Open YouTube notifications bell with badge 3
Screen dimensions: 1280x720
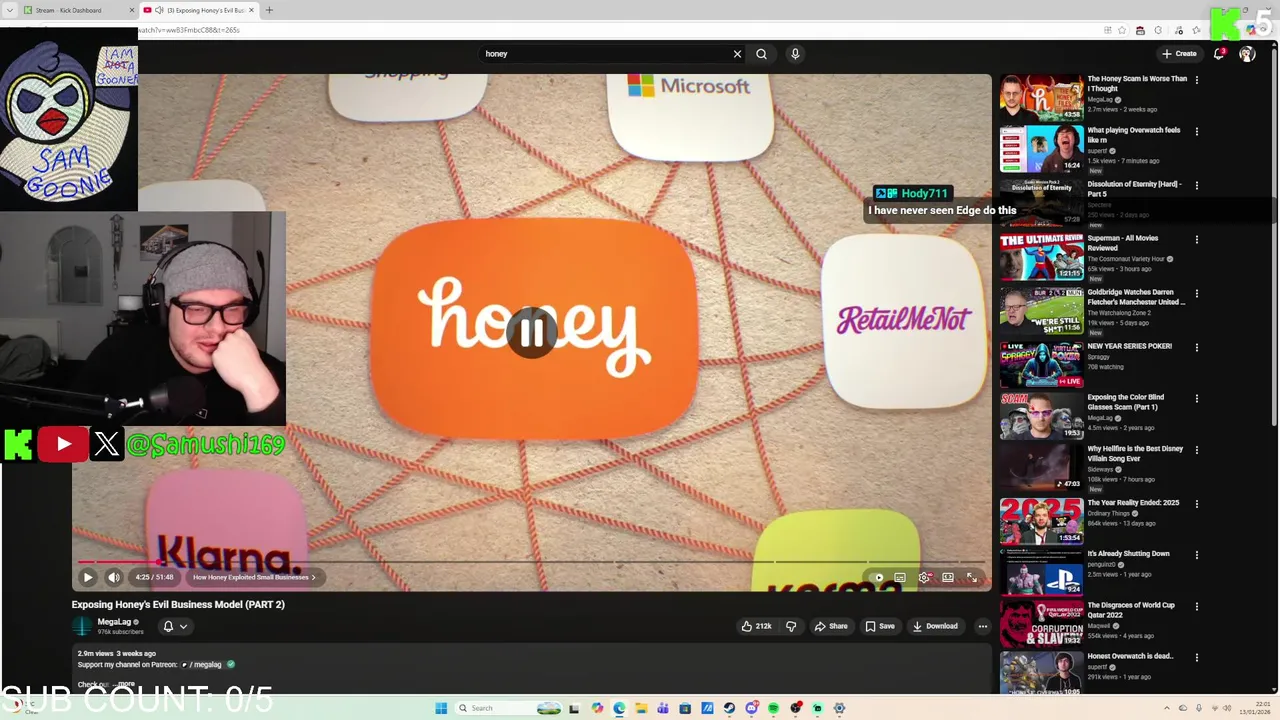(1218, 54)
